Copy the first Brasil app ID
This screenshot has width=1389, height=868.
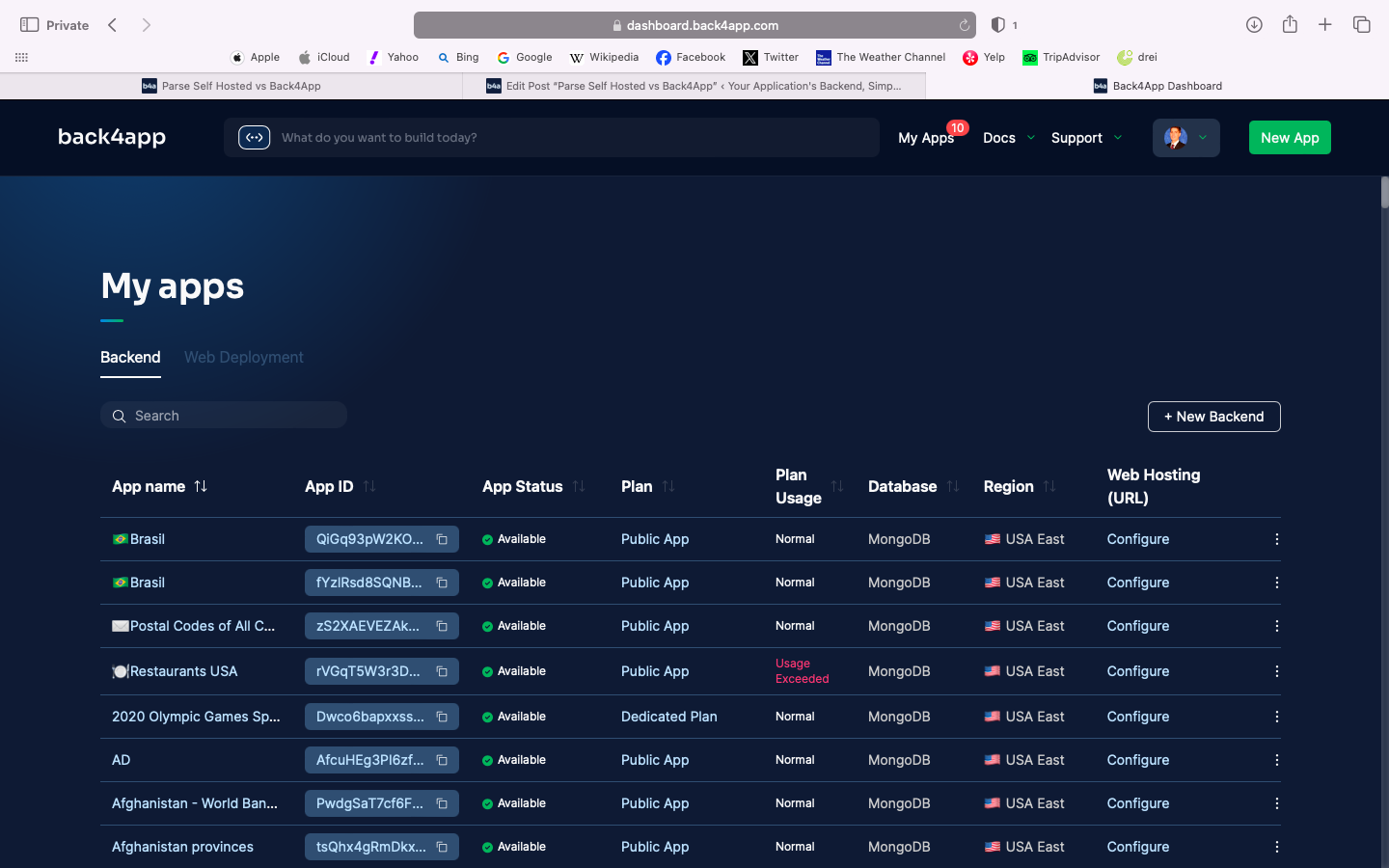coord(442,539)
